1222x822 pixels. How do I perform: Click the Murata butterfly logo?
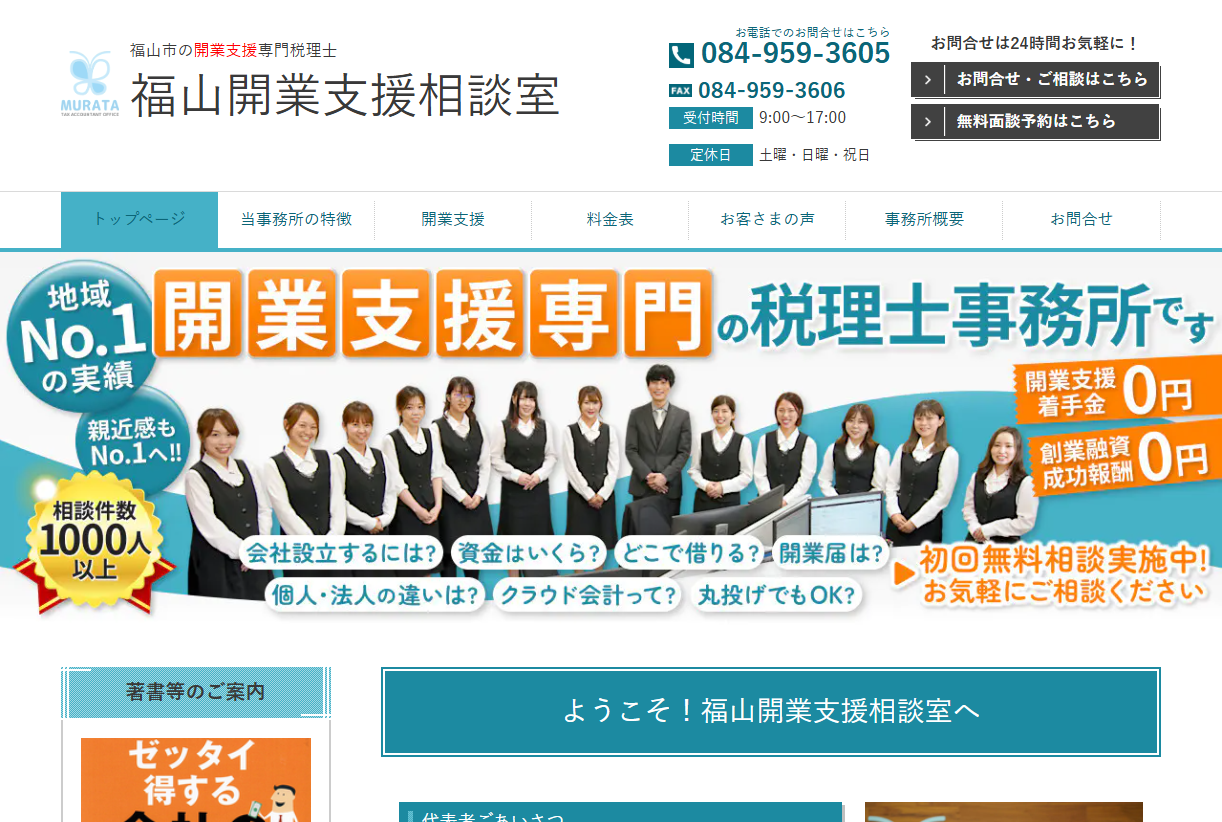tap(90, 85)
